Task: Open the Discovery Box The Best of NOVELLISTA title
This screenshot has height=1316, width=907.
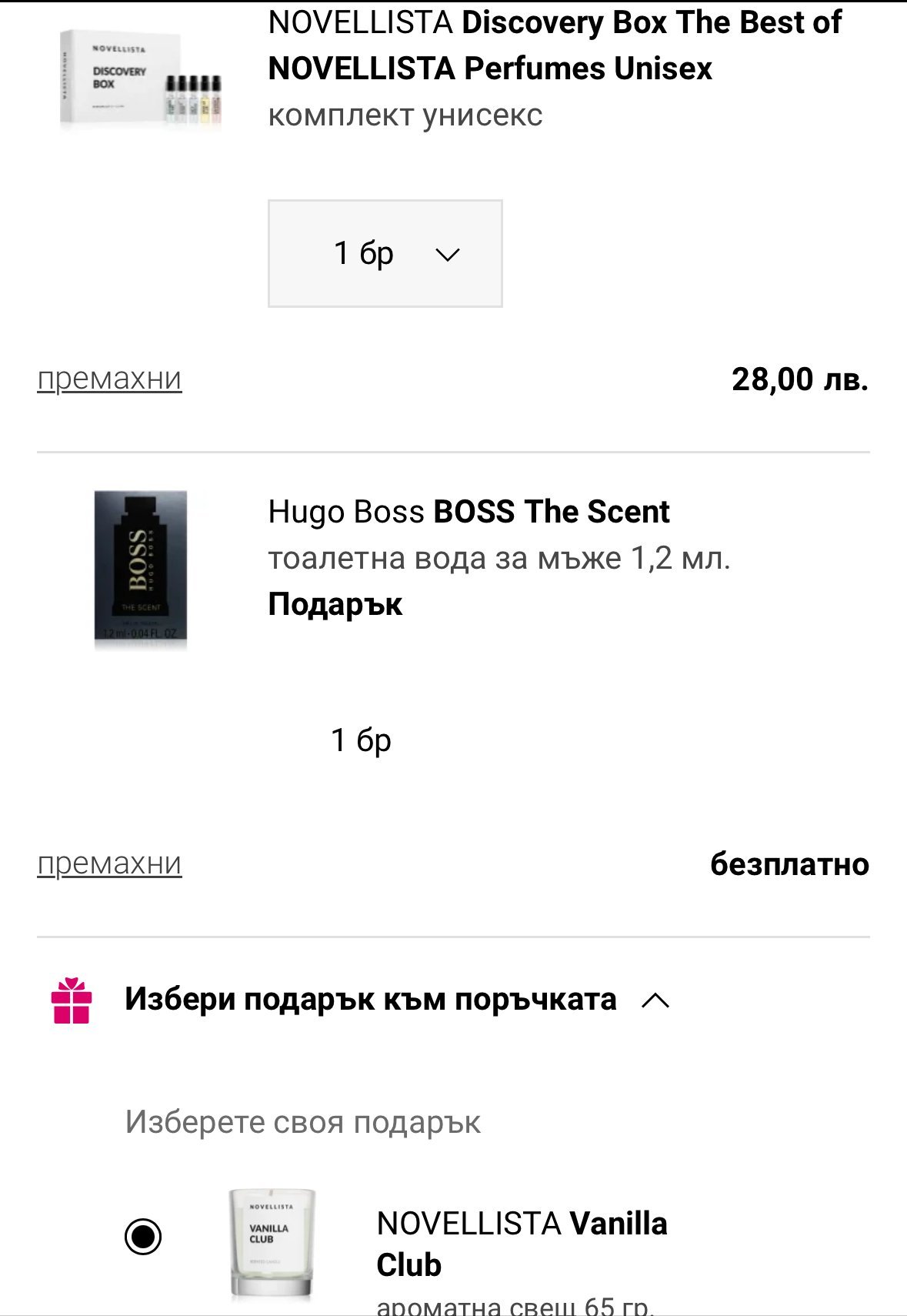Action: click(554, 45)
